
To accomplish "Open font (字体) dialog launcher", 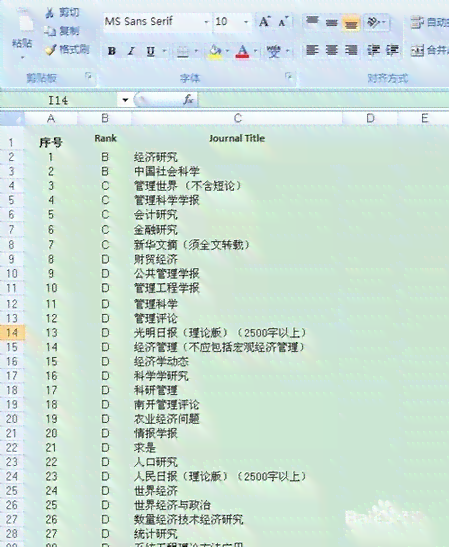I will pyautogui.click(x=288, y=76).
